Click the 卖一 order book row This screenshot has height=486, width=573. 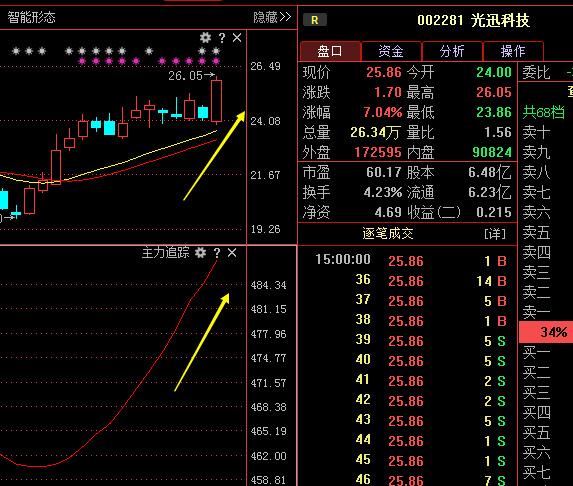click(546, 312)
